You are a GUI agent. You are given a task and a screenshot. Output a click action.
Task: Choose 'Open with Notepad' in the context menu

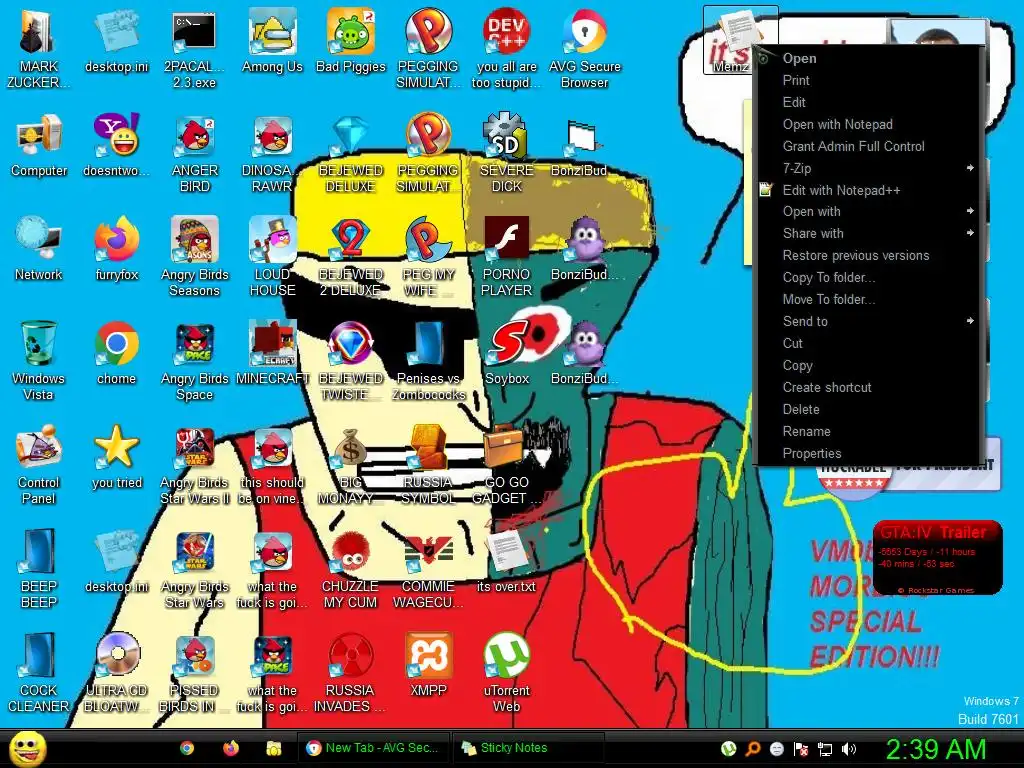point(869,124)
